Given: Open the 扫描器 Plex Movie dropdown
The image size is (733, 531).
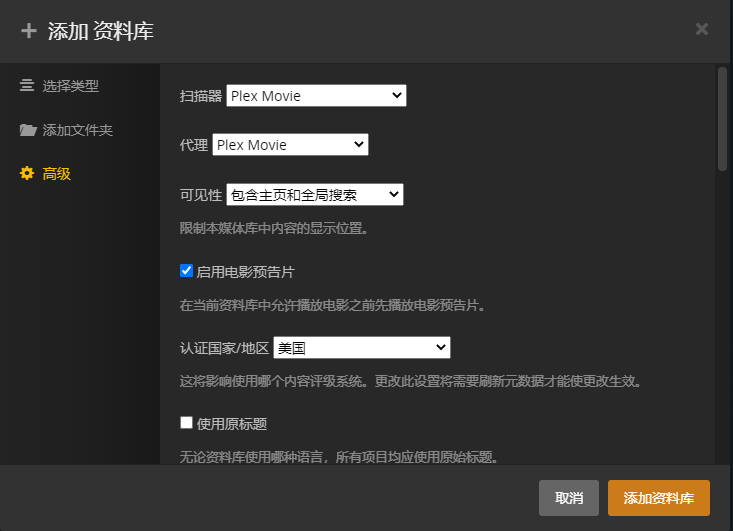Looking at the screenshot, I should click(x=316, y=95).
